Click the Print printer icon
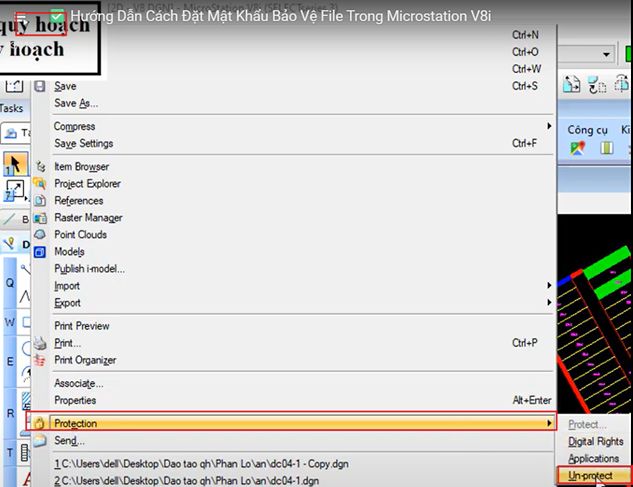Image resolution: width=633 pixels, height=487 pixels. 40,343
